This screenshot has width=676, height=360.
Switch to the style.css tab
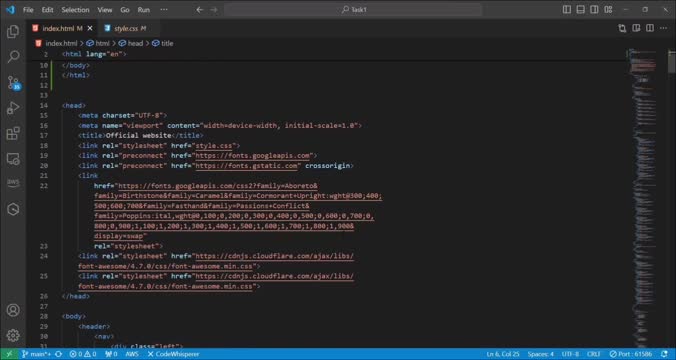tap(125, 28)
